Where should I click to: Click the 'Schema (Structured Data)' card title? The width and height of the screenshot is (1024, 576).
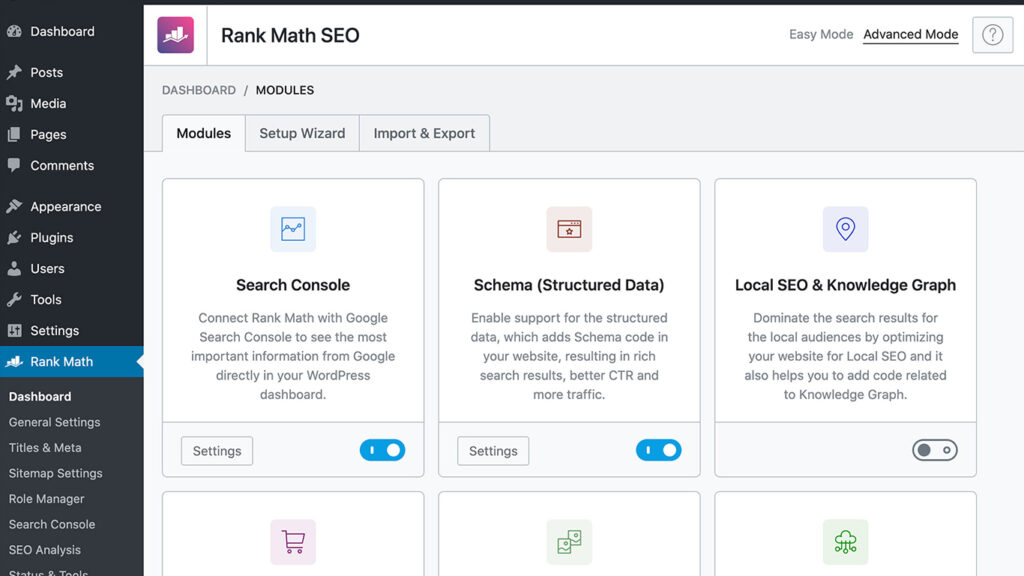(x=569, y=285)
